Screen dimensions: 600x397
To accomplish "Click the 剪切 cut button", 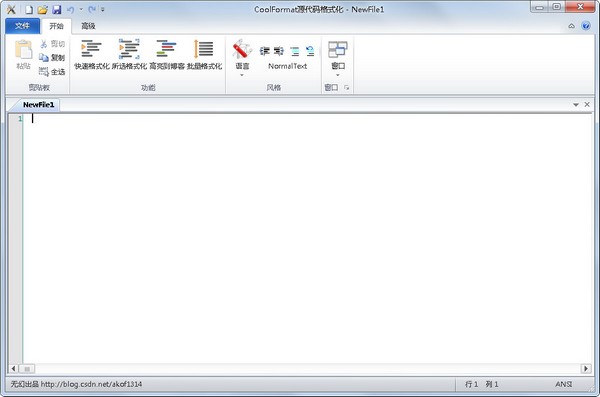I will pos(52,44).
